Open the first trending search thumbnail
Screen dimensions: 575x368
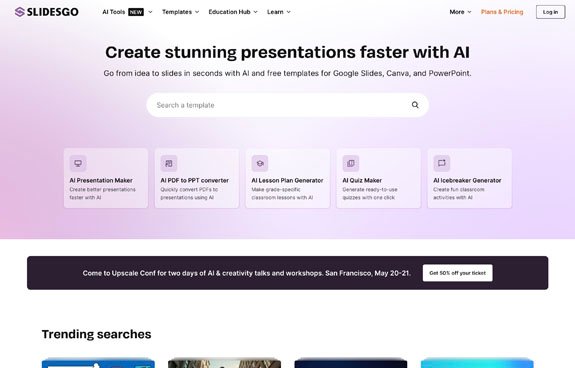coord(98,363)
